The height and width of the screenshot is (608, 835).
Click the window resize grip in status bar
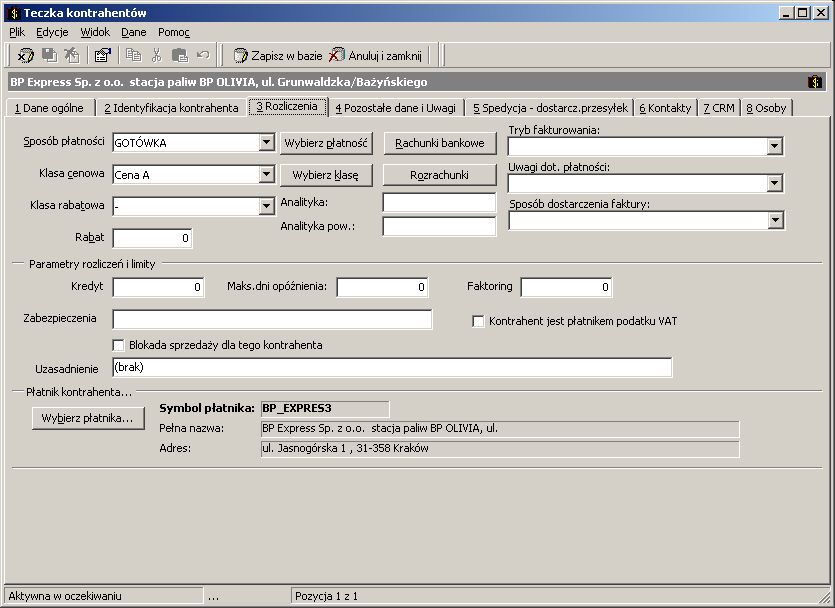coord(824,597)
